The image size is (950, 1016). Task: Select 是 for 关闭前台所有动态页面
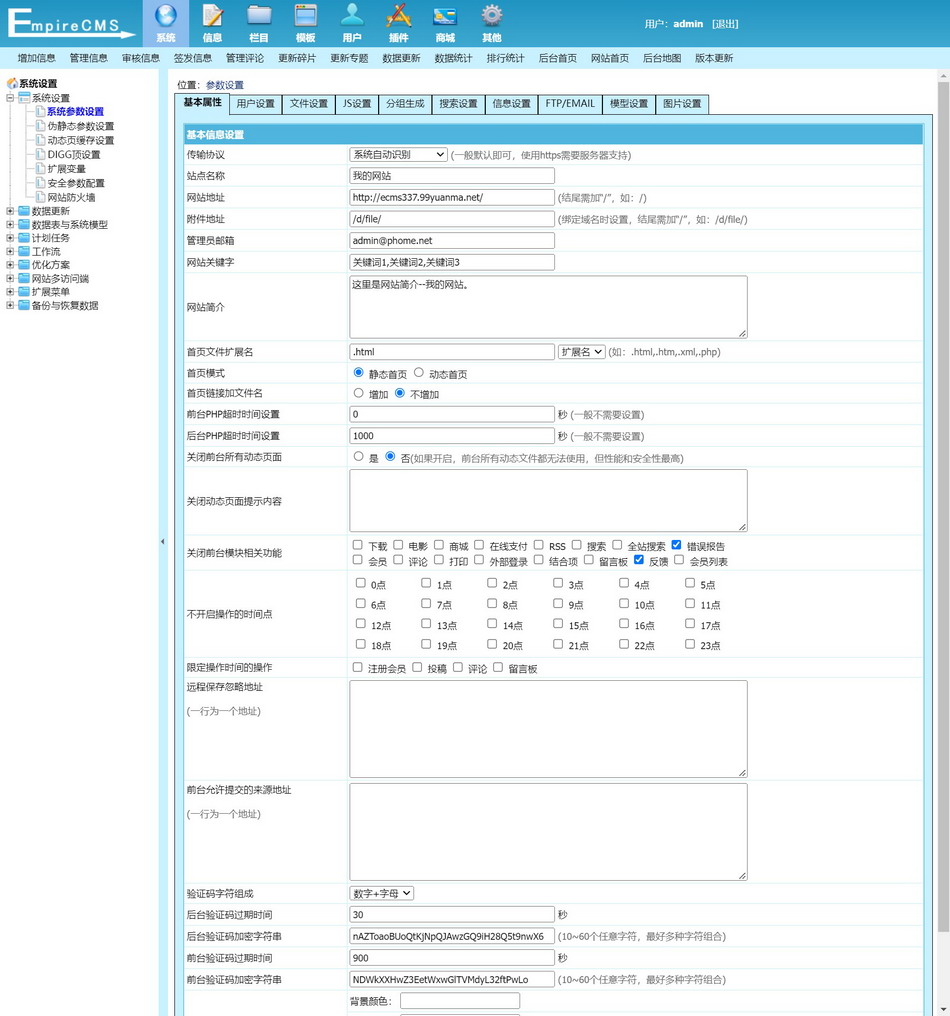click(358, 456)
